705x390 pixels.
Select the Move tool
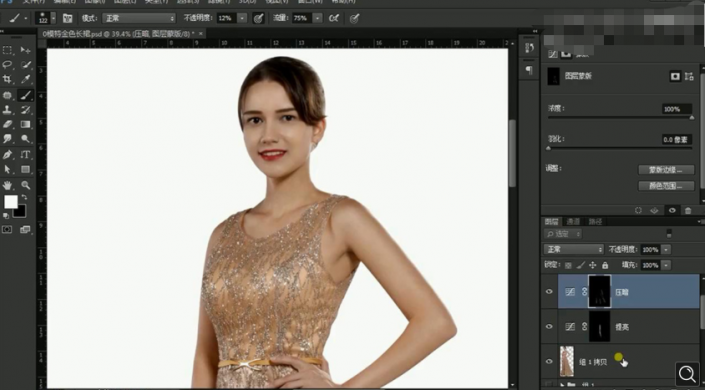tap(26, 50)
